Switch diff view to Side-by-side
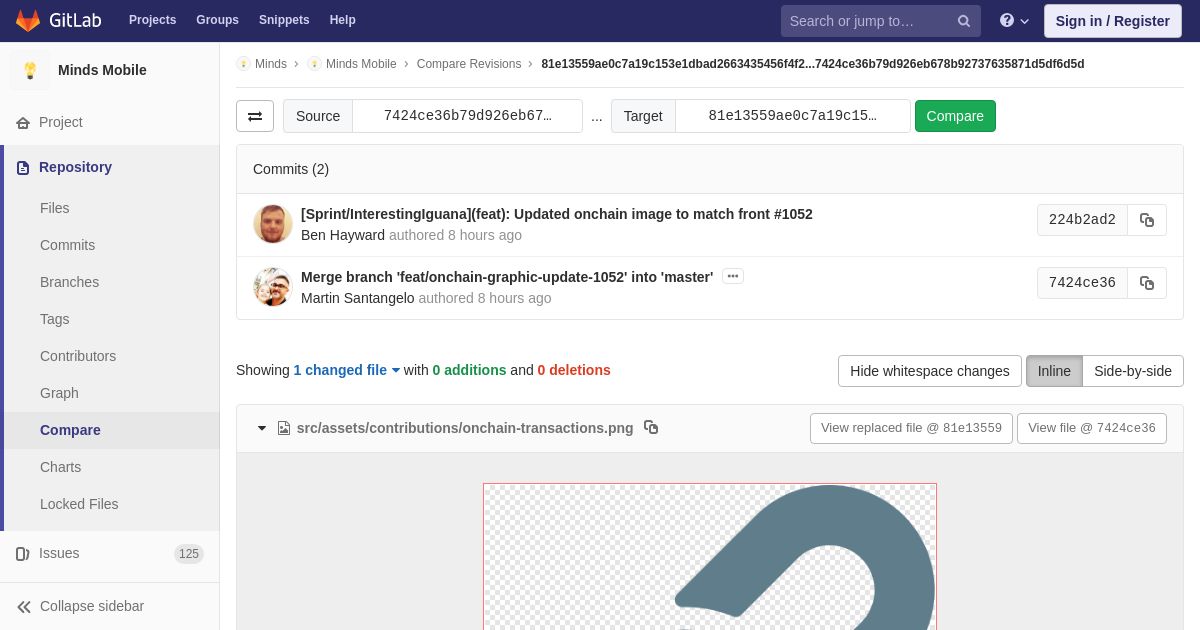 point(1133,371)
